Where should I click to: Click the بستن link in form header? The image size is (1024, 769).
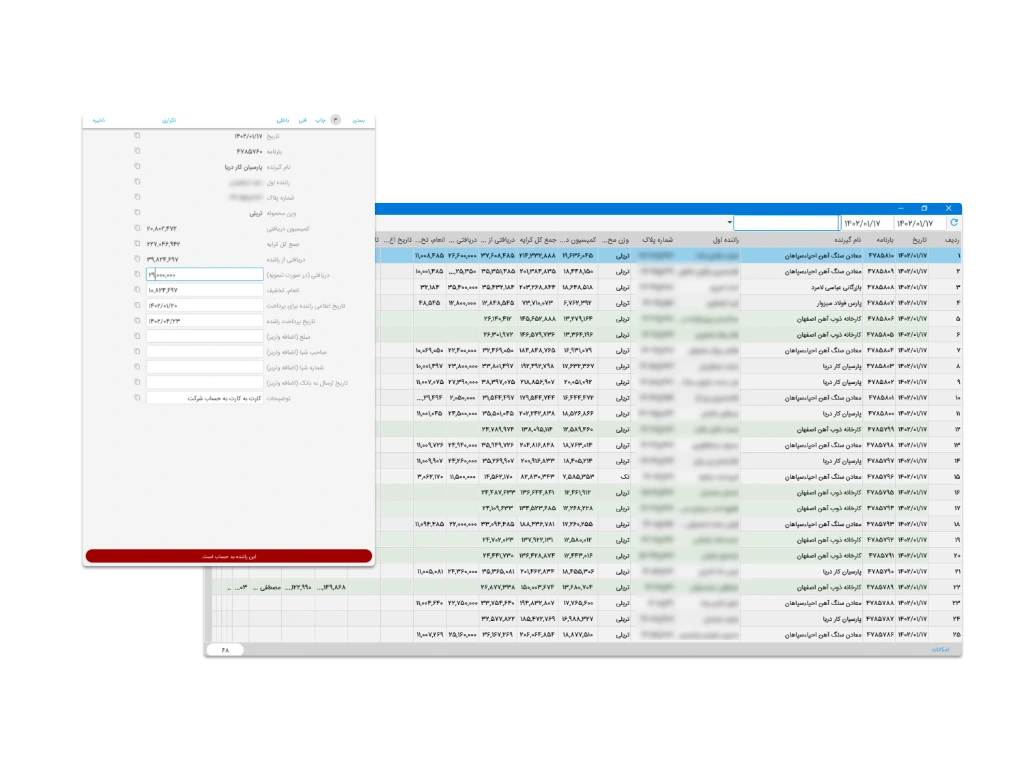361,119
